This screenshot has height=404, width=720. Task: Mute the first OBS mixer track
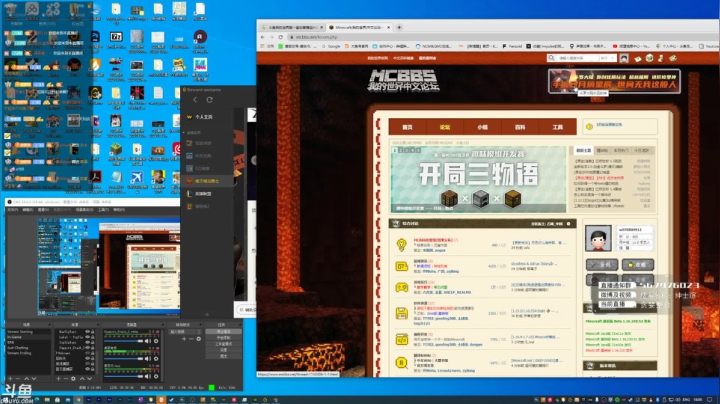tap(147, 341)
